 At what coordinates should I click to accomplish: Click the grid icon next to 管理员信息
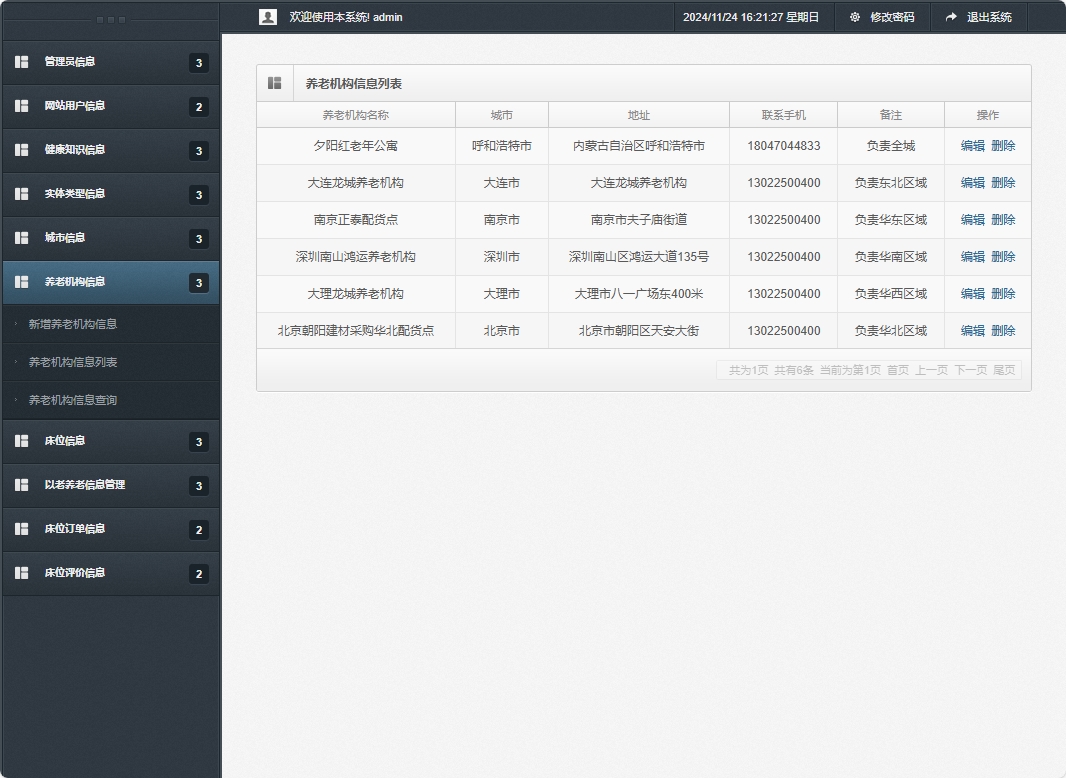(x=21, y=62)
